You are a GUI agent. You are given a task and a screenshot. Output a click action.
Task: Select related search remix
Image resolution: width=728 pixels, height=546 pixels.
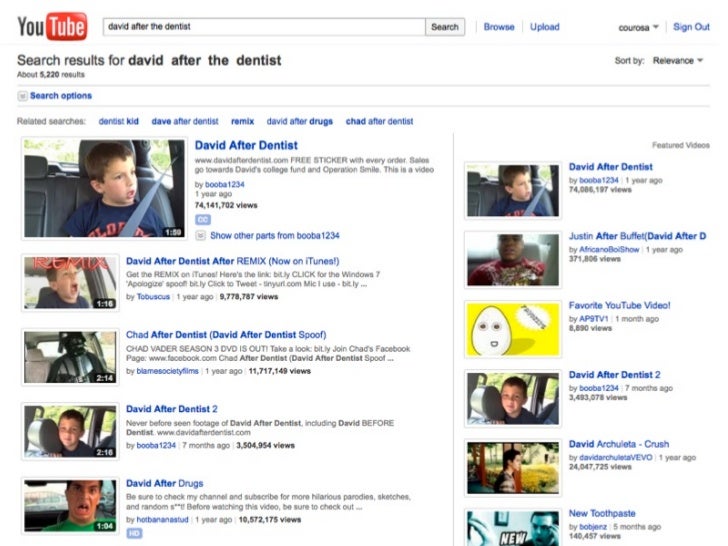click(x=242, y=121)
